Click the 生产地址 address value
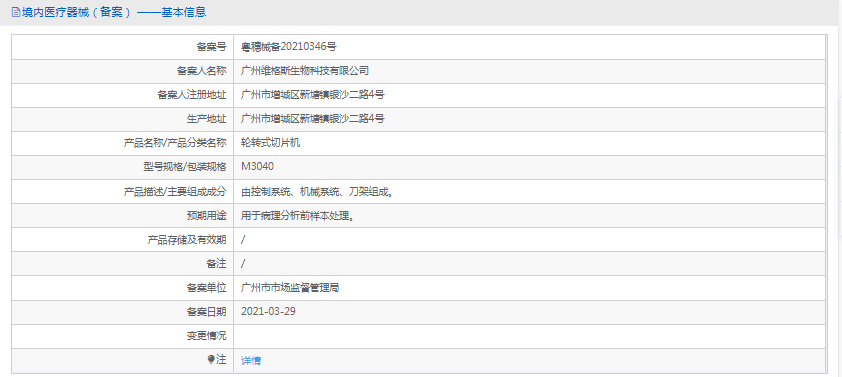The height and width of the screenshot is (377, 842). [313, 119]
